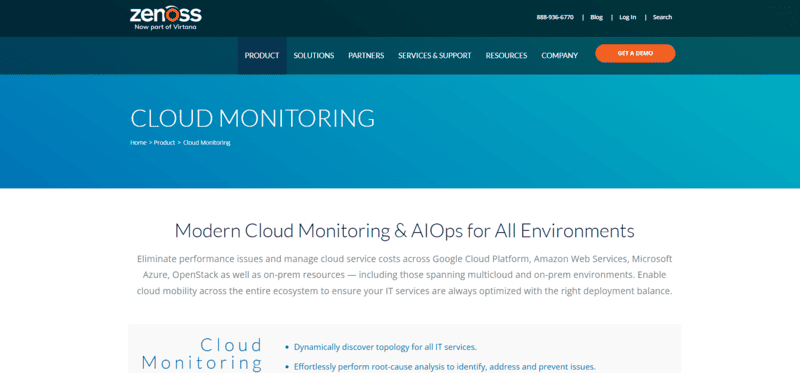Image resolution: width=800 pixels, height=373 pixels.
Task: Click Cloud Monitoring in the breadcrumb
Action: [x=207, y=143]
